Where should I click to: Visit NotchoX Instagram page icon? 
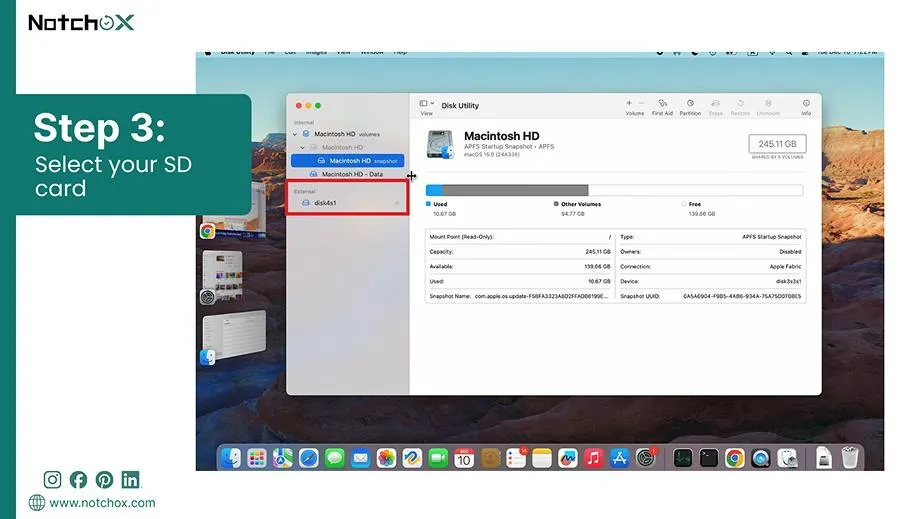pyautogui.click(x=52, y=480)
